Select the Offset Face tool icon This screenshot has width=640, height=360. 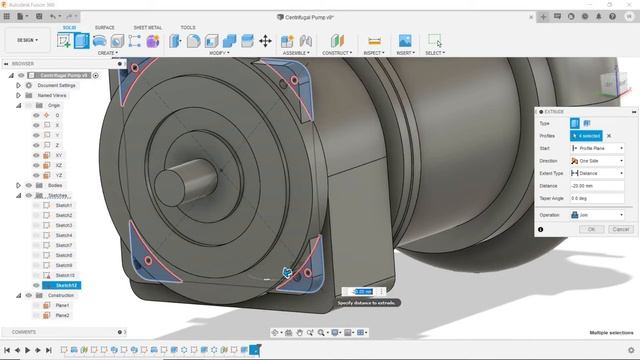[247, 41]
